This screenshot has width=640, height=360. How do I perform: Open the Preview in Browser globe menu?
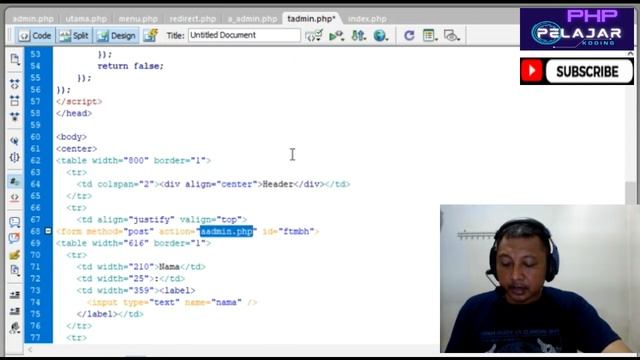pos(381,36)
